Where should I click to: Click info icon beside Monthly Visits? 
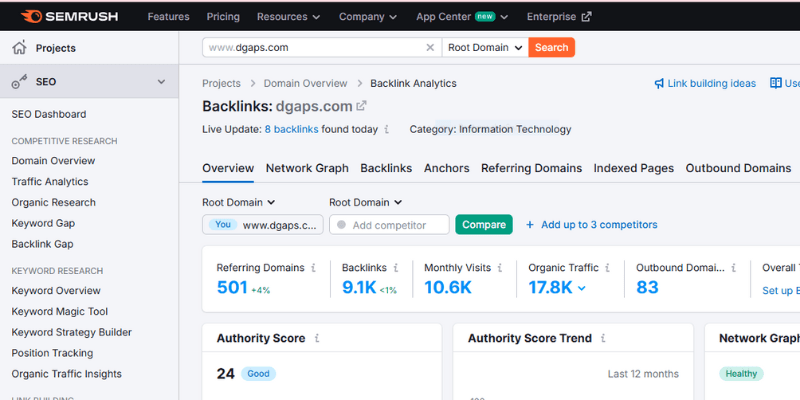tap(499, 268)
